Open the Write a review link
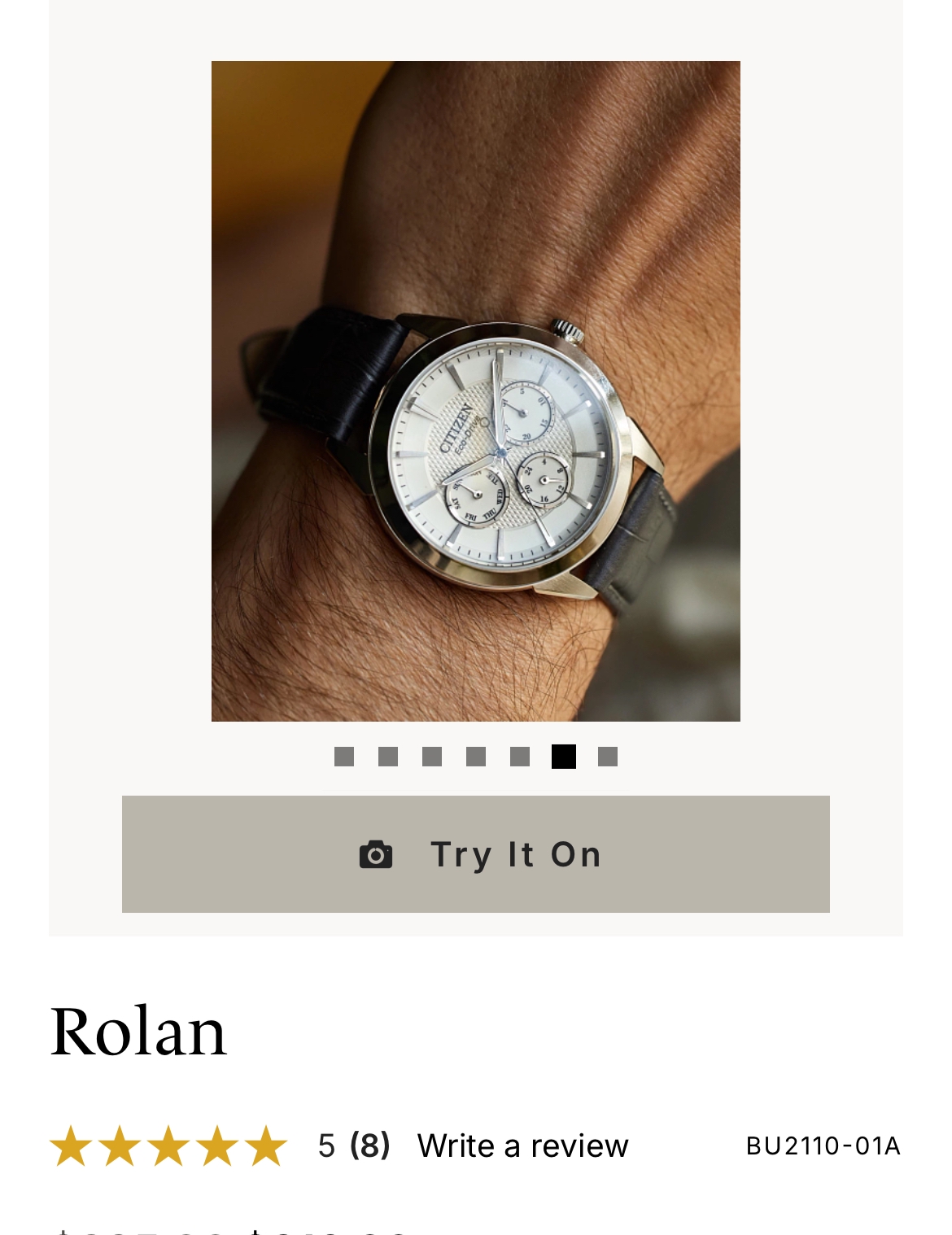This screenshot has height=1235, width=952. [523, 1146]
